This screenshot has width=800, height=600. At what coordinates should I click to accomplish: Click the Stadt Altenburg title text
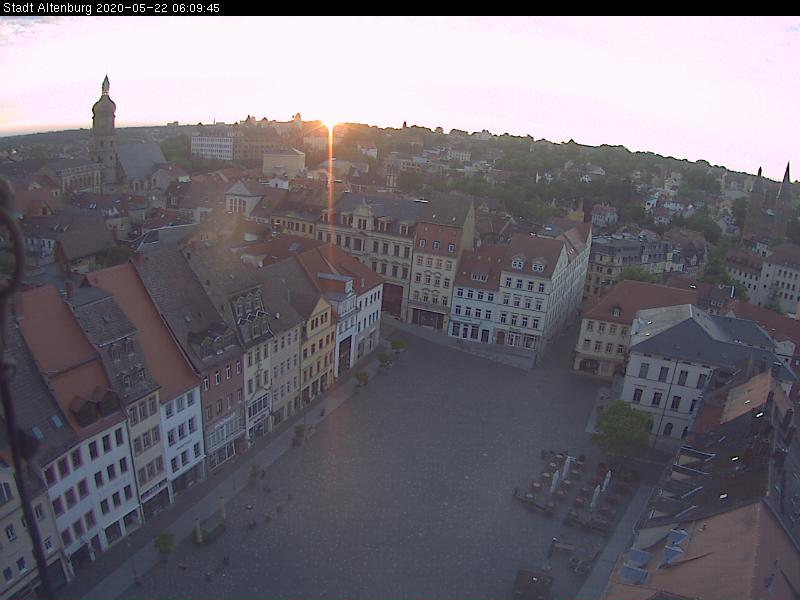46,8
